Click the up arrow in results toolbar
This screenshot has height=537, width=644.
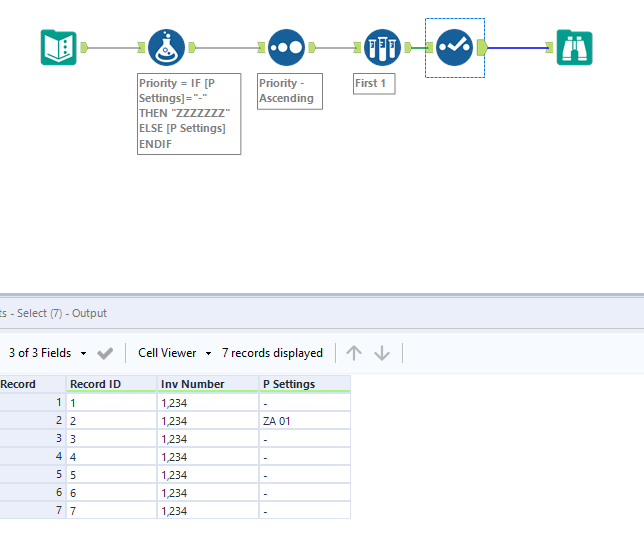[x=354, y=353]
